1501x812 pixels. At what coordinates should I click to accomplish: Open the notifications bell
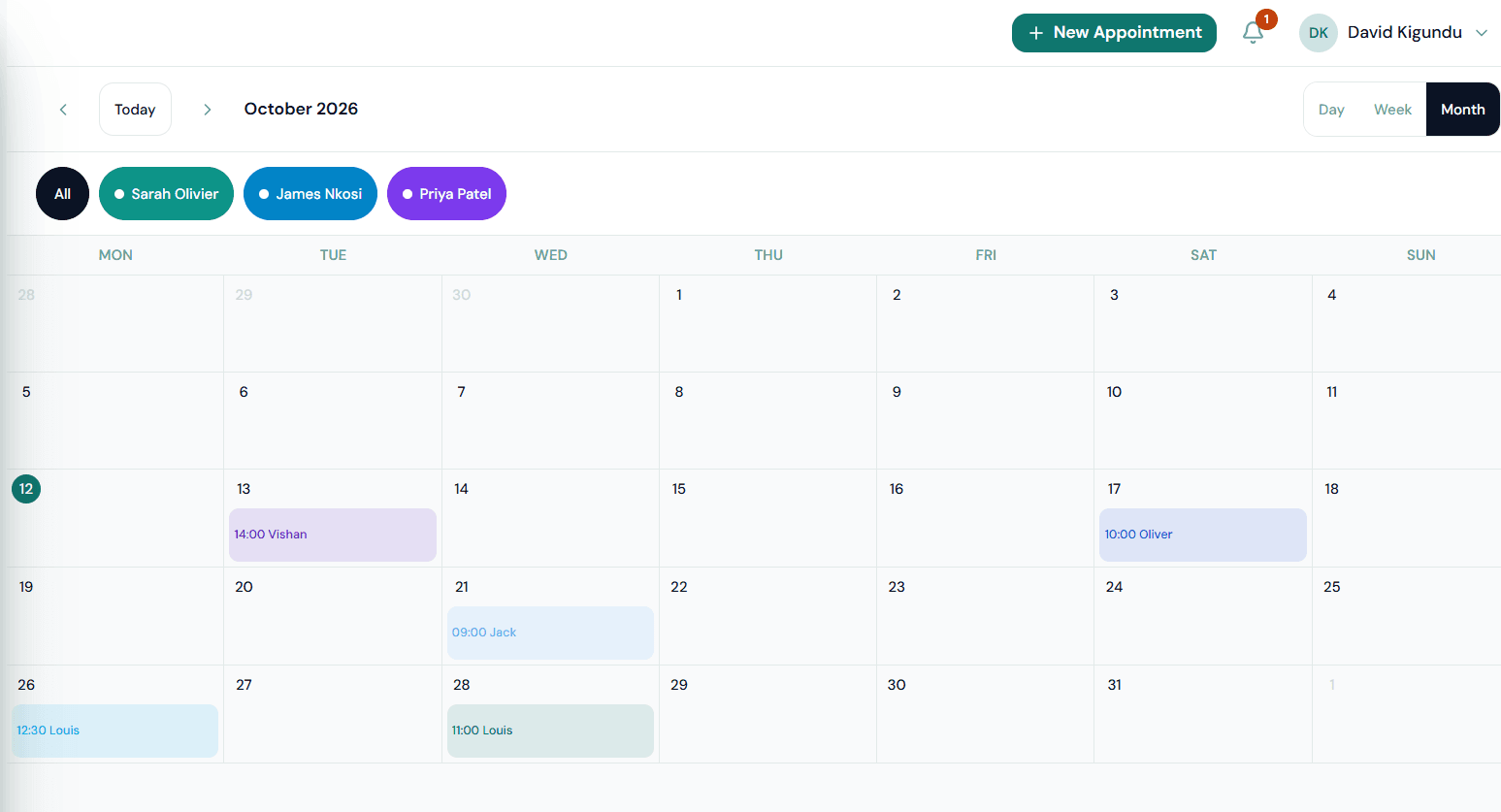[x=1254, y=33]
